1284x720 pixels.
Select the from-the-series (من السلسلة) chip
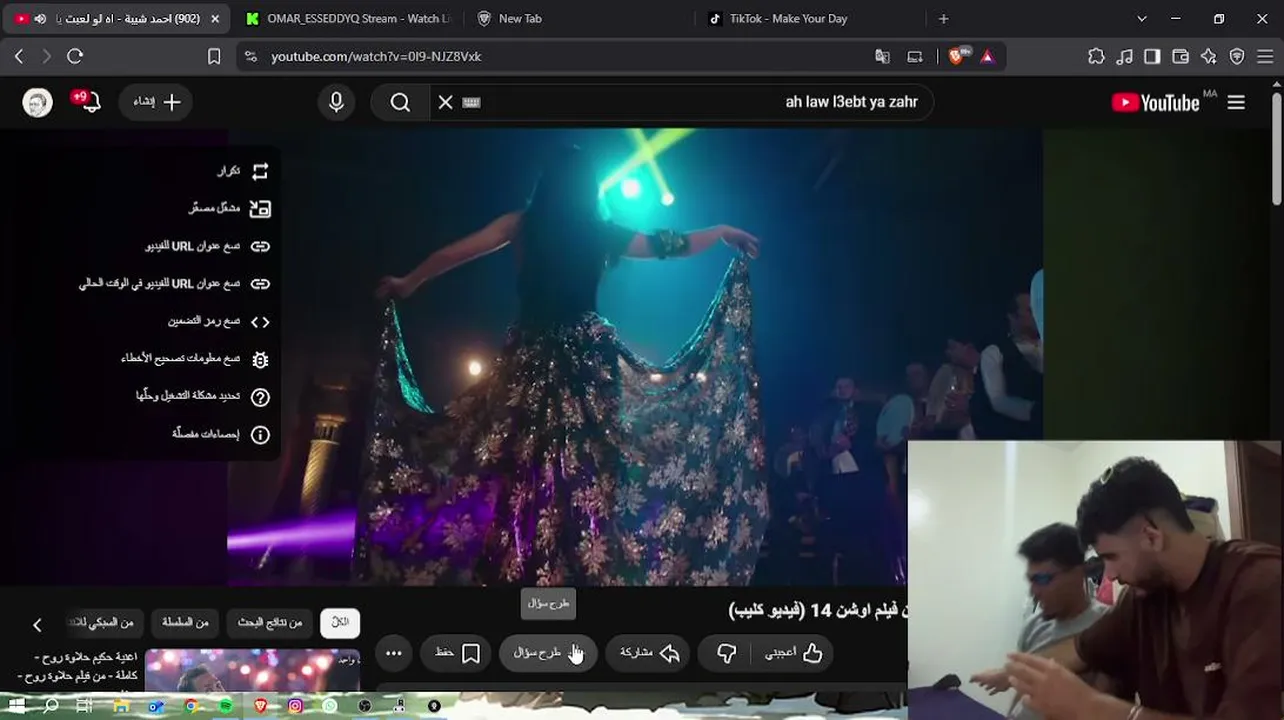tap(186, 622)
